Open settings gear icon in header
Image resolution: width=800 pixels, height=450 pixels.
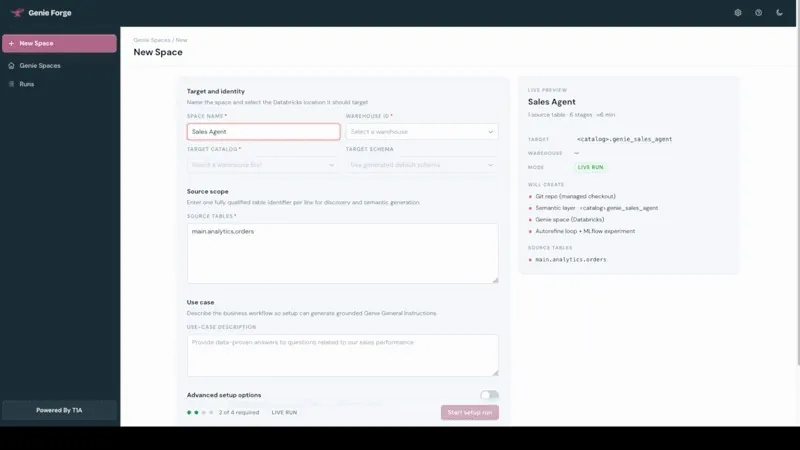point(738,13)
